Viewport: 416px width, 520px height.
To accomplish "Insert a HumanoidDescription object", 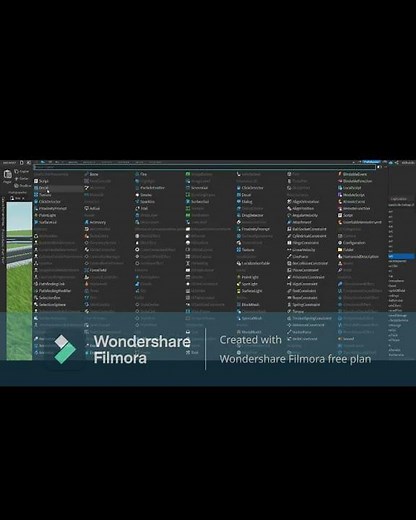I will pyautogui.click(x=358, y=256).
